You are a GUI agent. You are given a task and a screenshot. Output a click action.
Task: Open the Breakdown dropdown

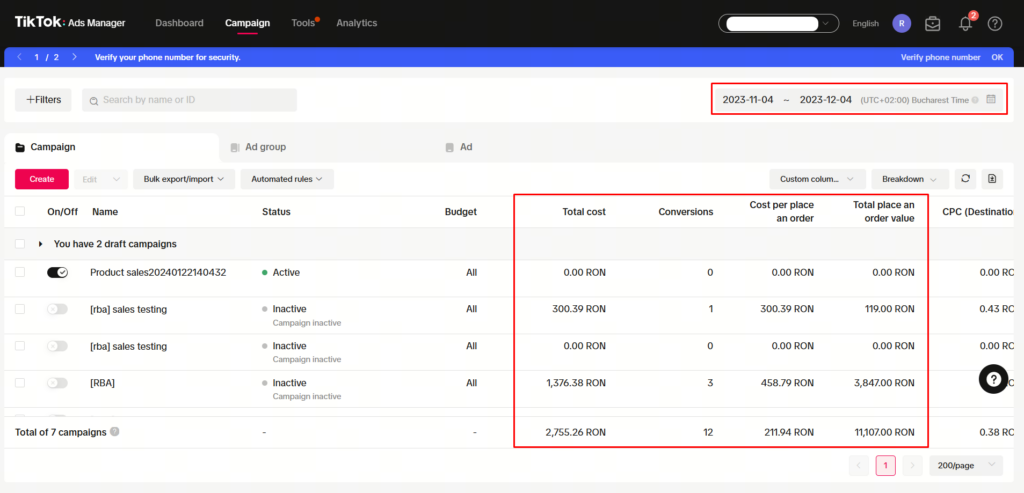910,179
